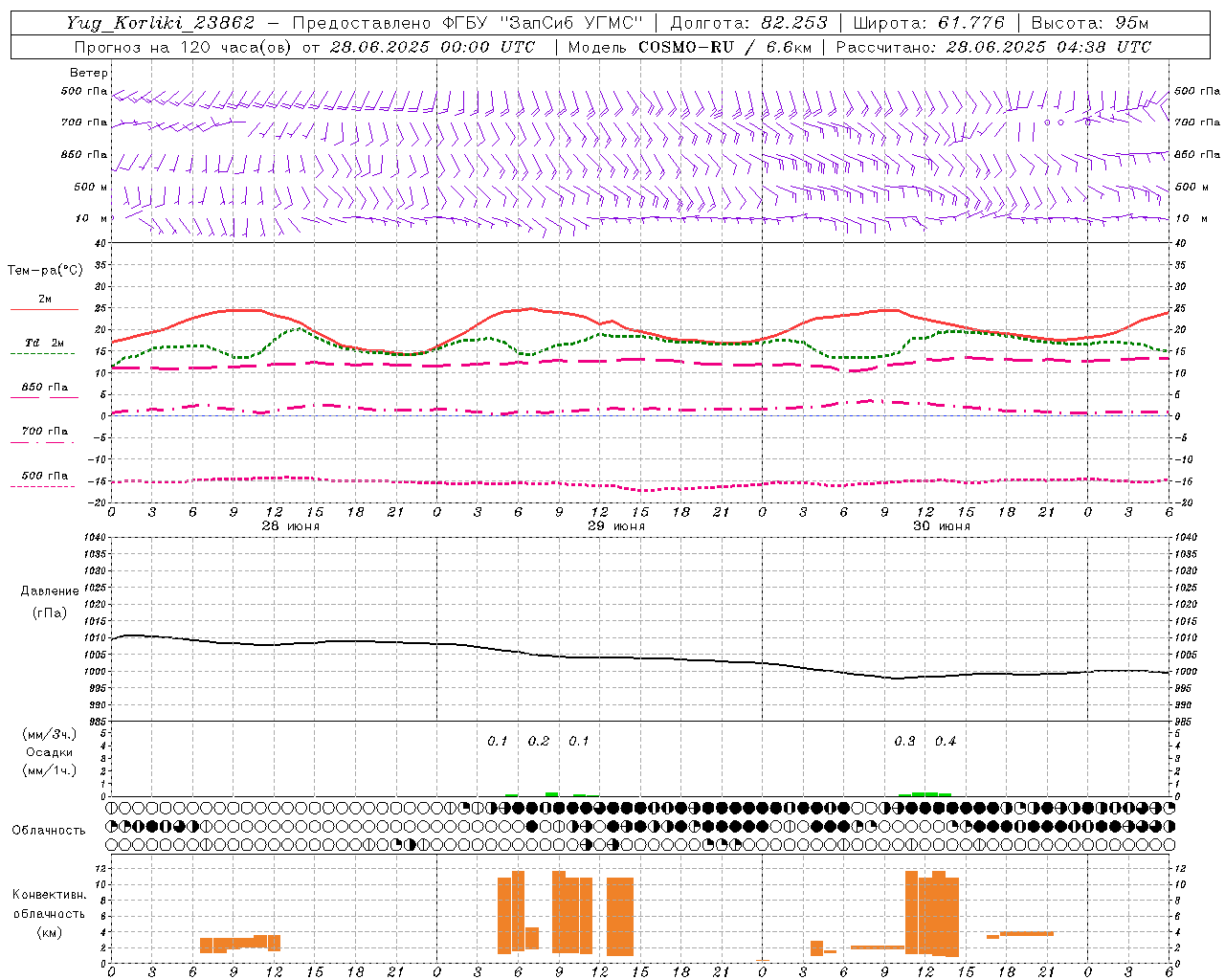
Task: Click the 0.4 precipitation amount value
Action: (x=946, y=742)
